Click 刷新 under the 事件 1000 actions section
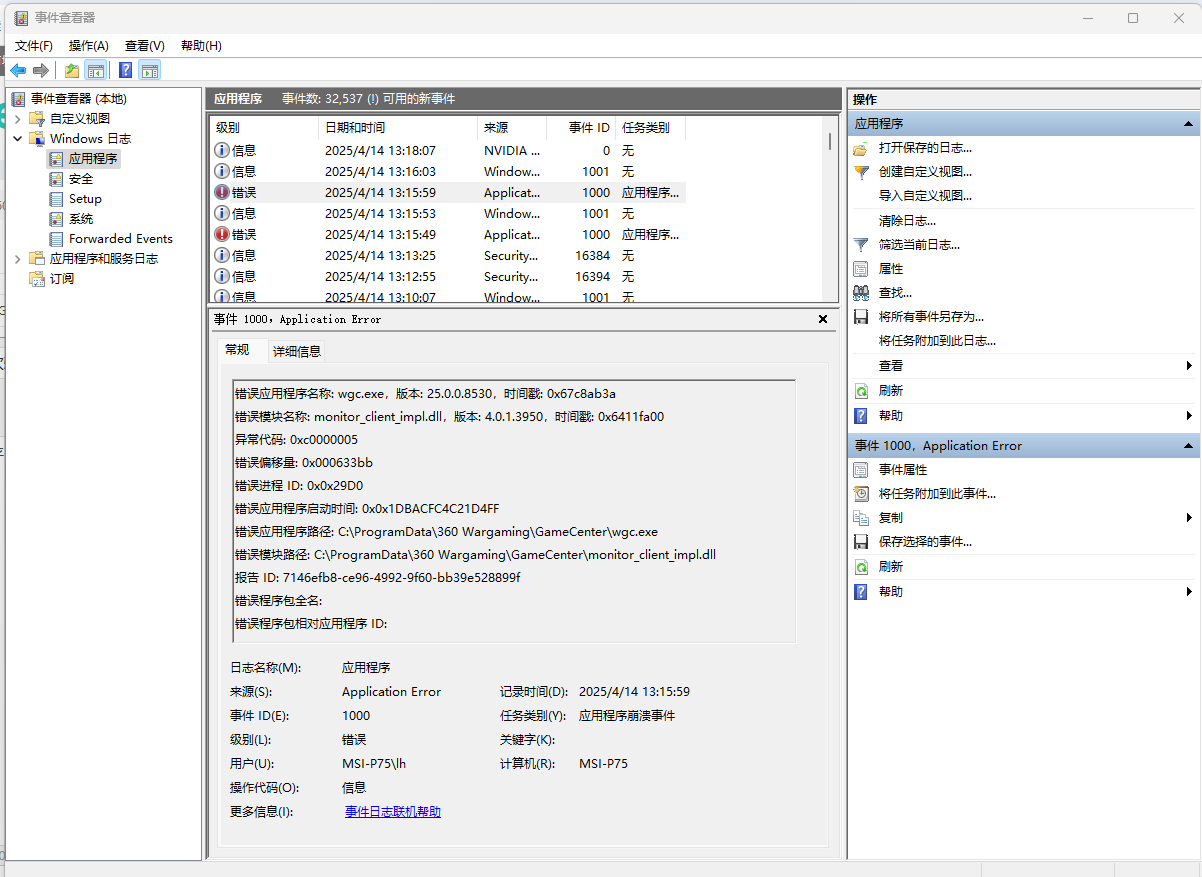 pyautogui.click(x=891, y=566)
